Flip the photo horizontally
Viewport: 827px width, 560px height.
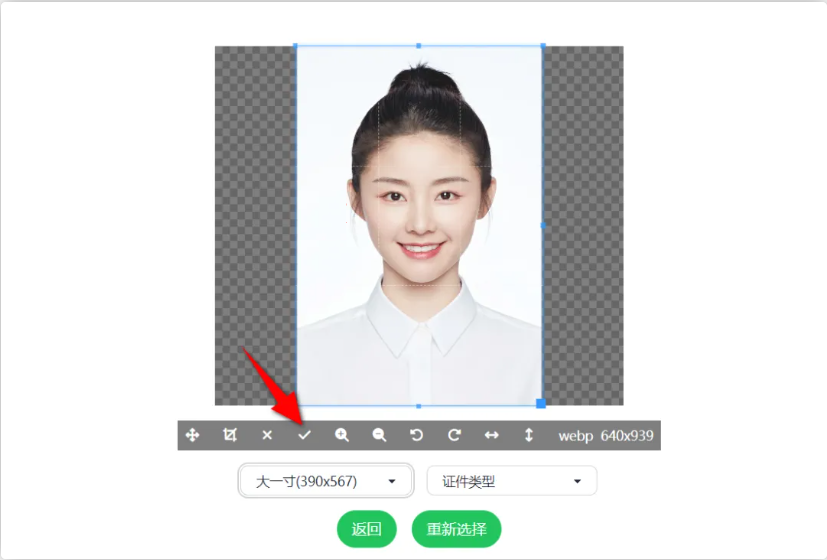tap(491, 435)
